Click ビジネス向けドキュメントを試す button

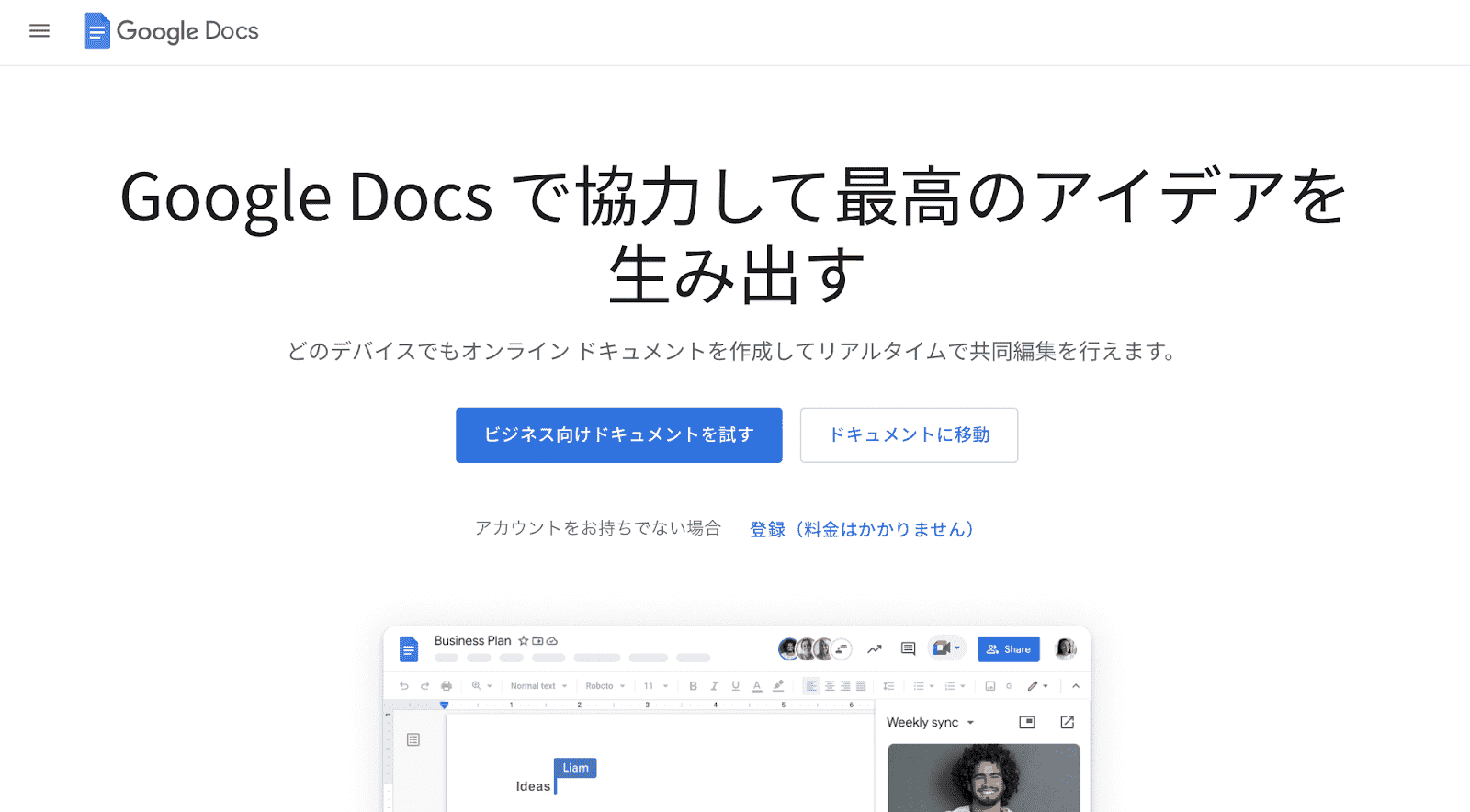(x=619, y=435)
